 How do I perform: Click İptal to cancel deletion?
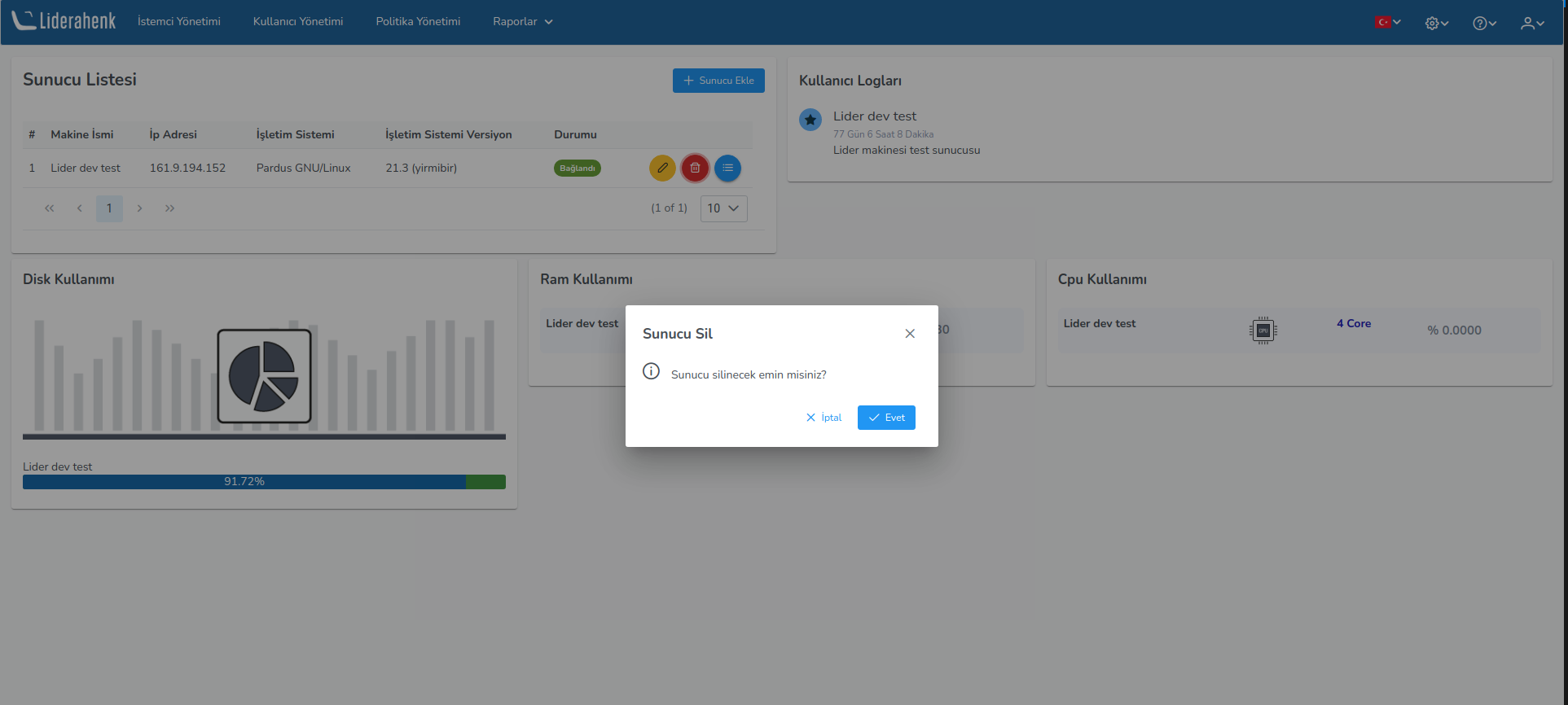[x=824, y=418]
